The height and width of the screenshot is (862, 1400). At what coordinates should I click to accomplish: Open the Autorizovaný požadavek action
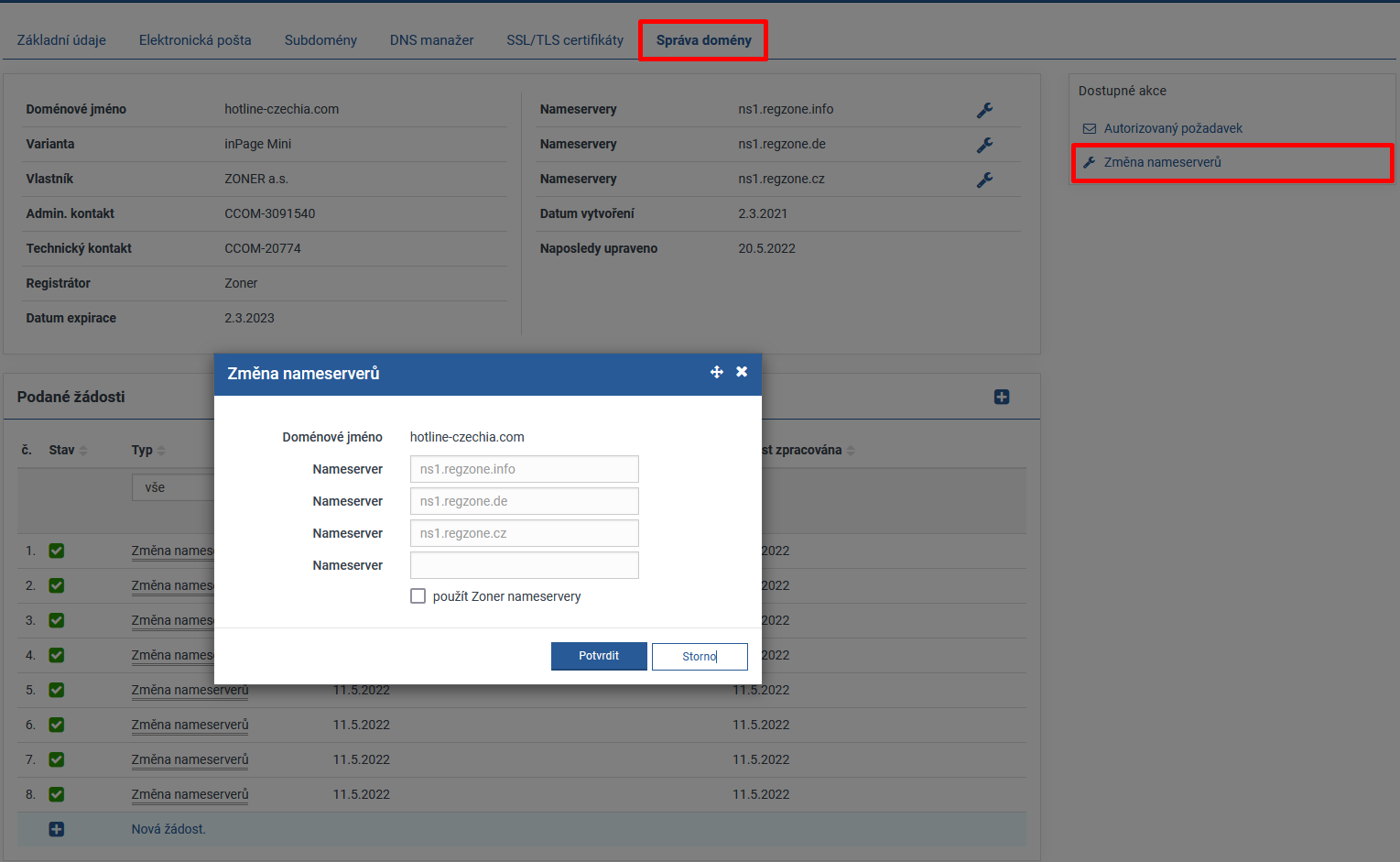(x=1173, y=128)
